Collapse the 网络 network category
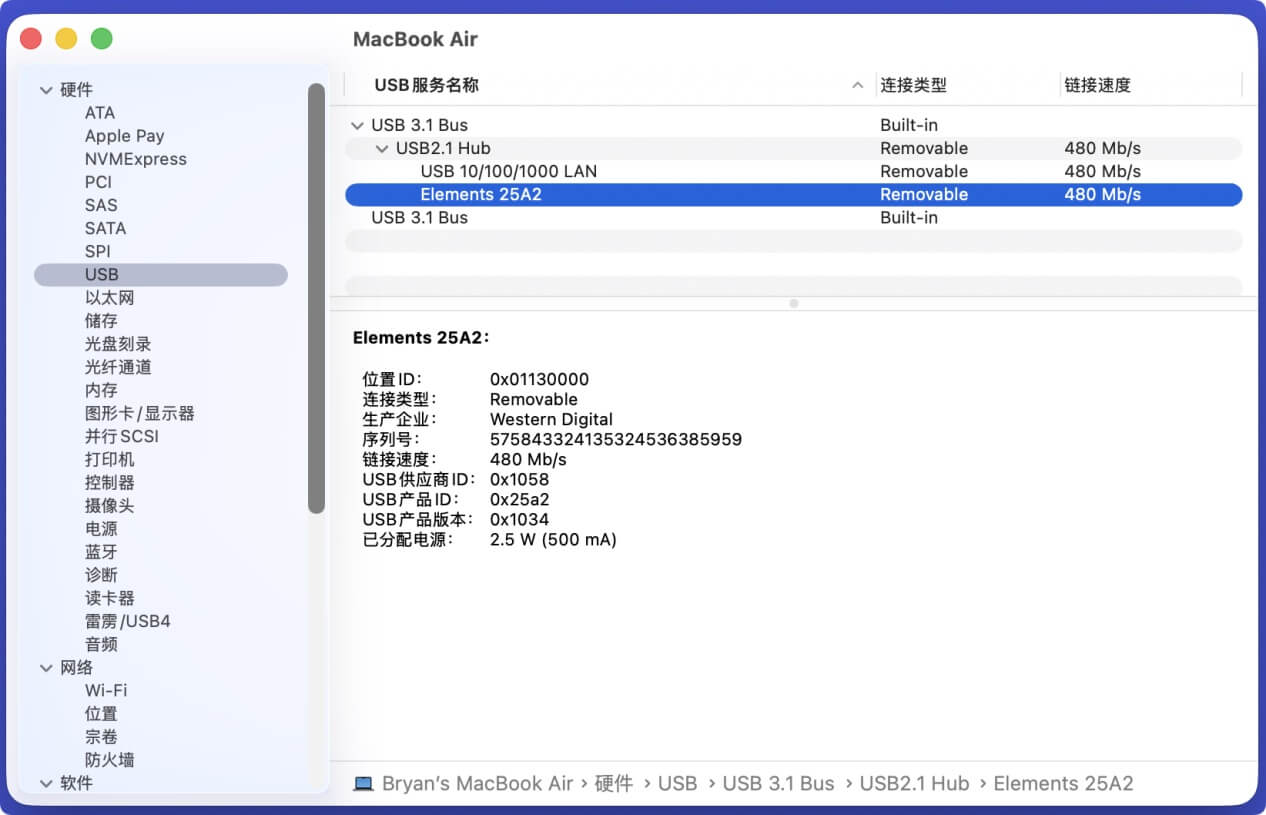Viewport: 1266px width, 815px height. click(47, 667)
